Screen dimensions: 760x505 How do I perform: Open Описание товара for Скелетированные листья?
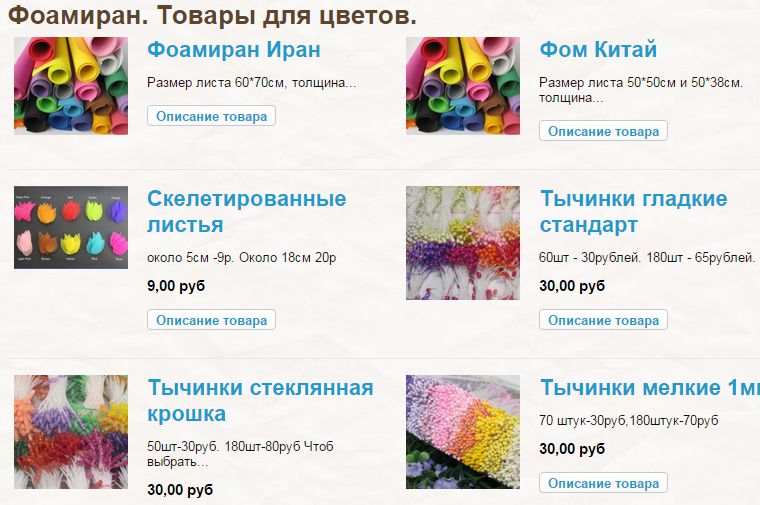(x=211, y=320)
